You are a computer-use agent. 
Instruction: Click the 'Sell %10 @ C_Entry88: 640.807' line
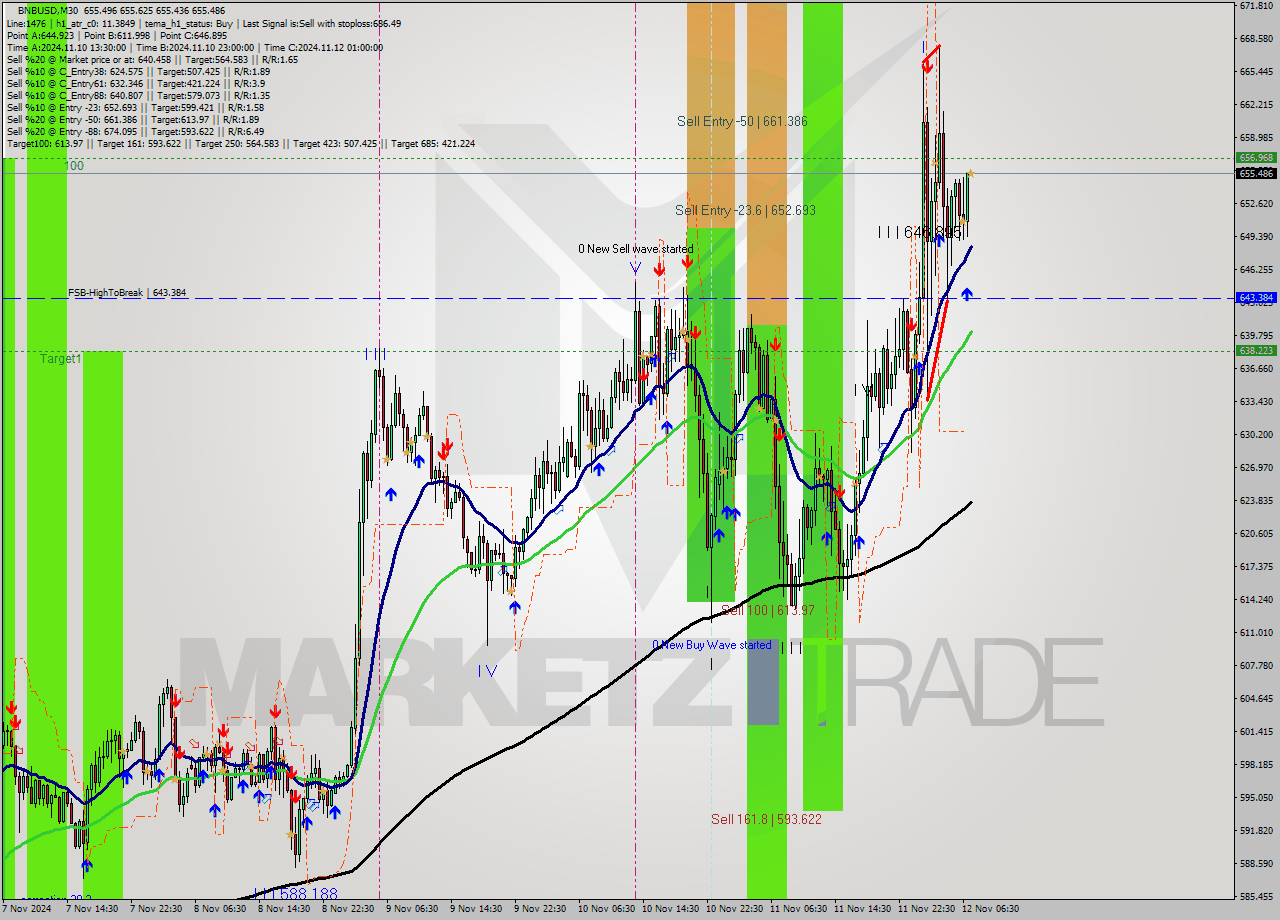138,95
